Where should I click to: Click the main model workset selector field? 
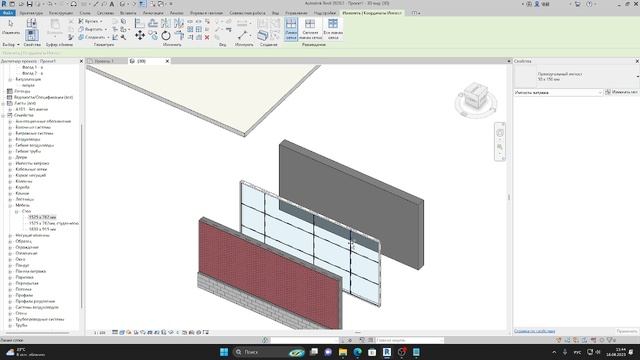coord(409,340)
